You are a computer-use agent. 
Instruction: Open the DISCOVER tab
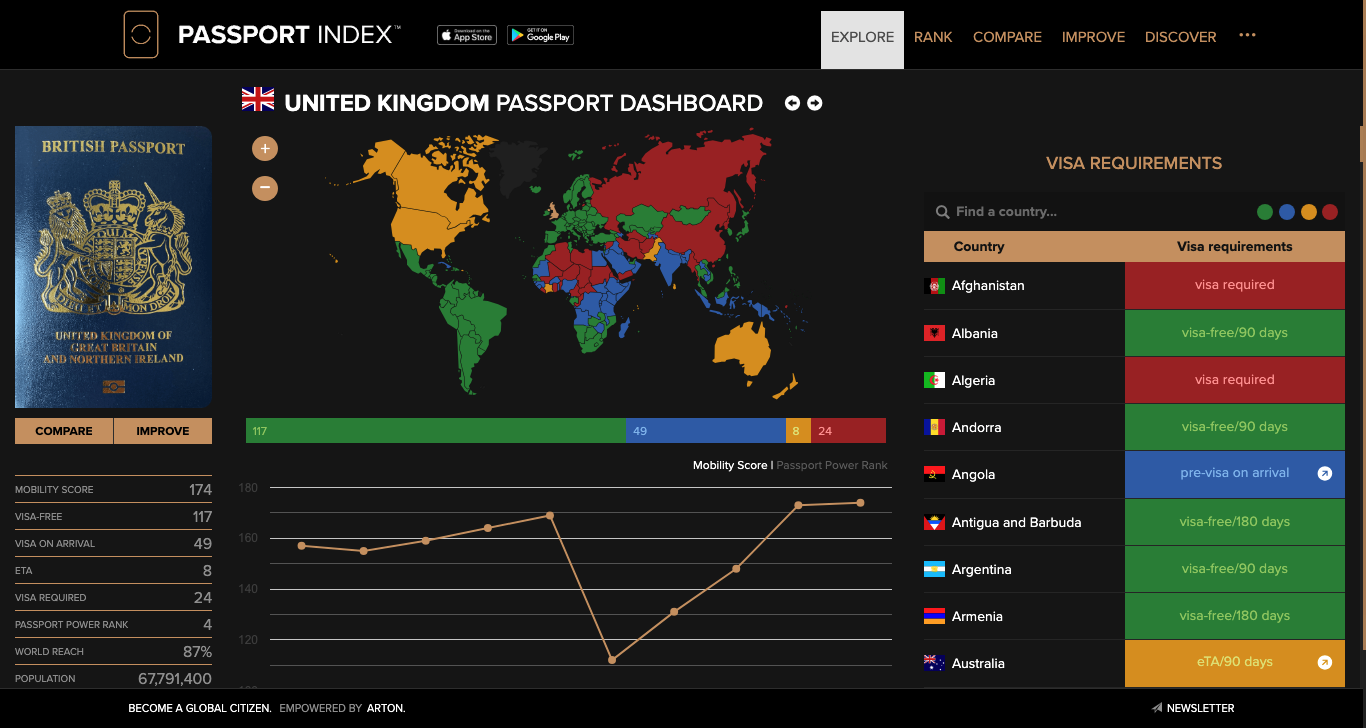pyautogui.click(x=1181, y=37)
